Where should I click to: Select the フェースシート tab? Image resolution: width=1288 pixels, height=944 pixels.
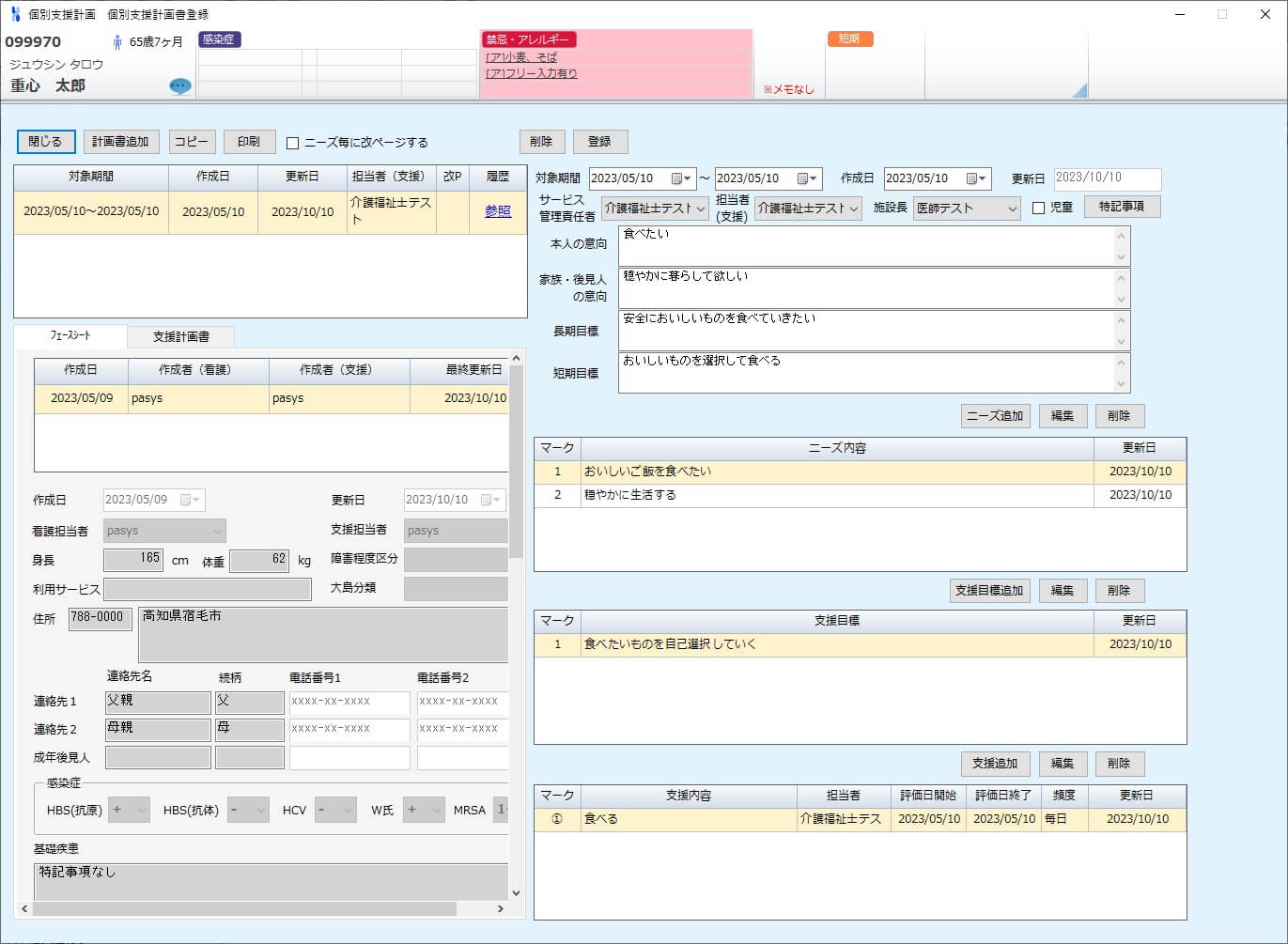coord(70,336)
